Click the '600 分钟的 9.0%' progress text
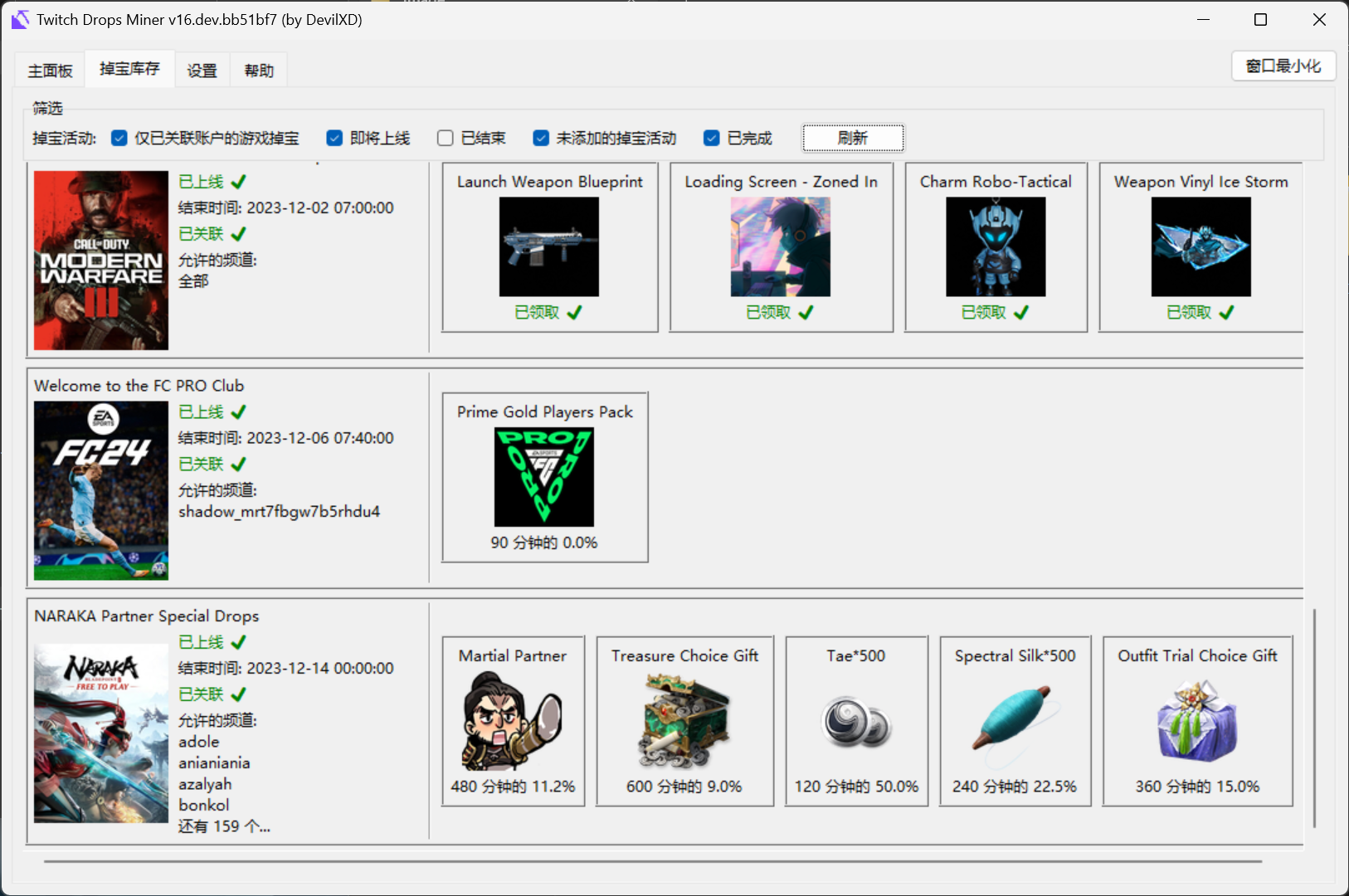The height and width of the screenshot is (896, 1349). pyautogui.click(x=684, y=786)
